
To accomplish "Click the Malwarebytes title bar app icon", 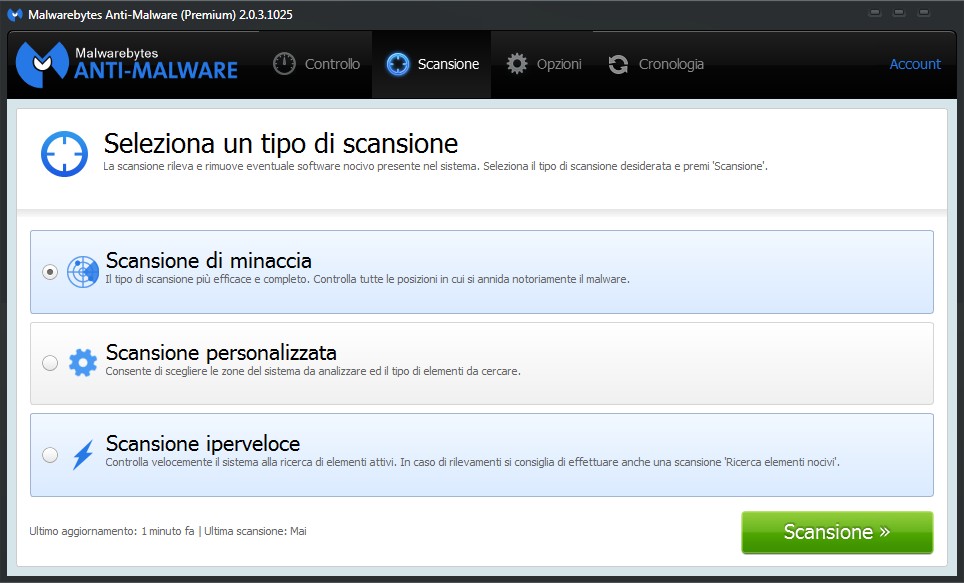I will click(x=15, y=14).
